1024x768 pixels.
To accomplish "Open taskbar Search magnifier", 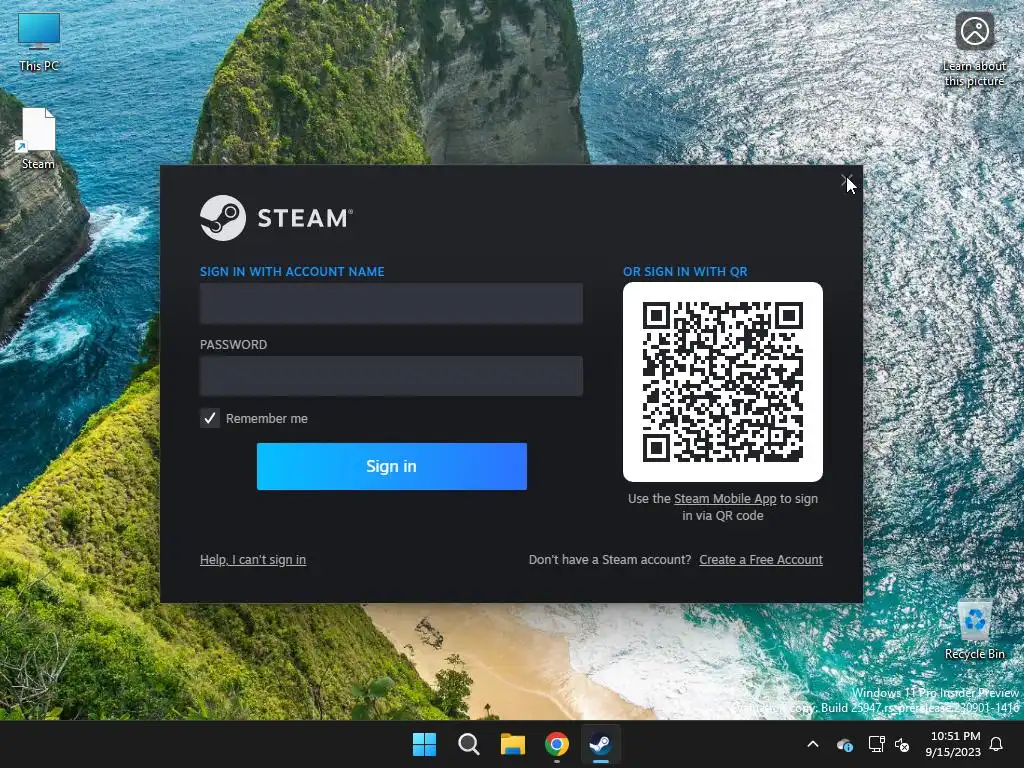I will pyautogui.click(x=468, y=744).
